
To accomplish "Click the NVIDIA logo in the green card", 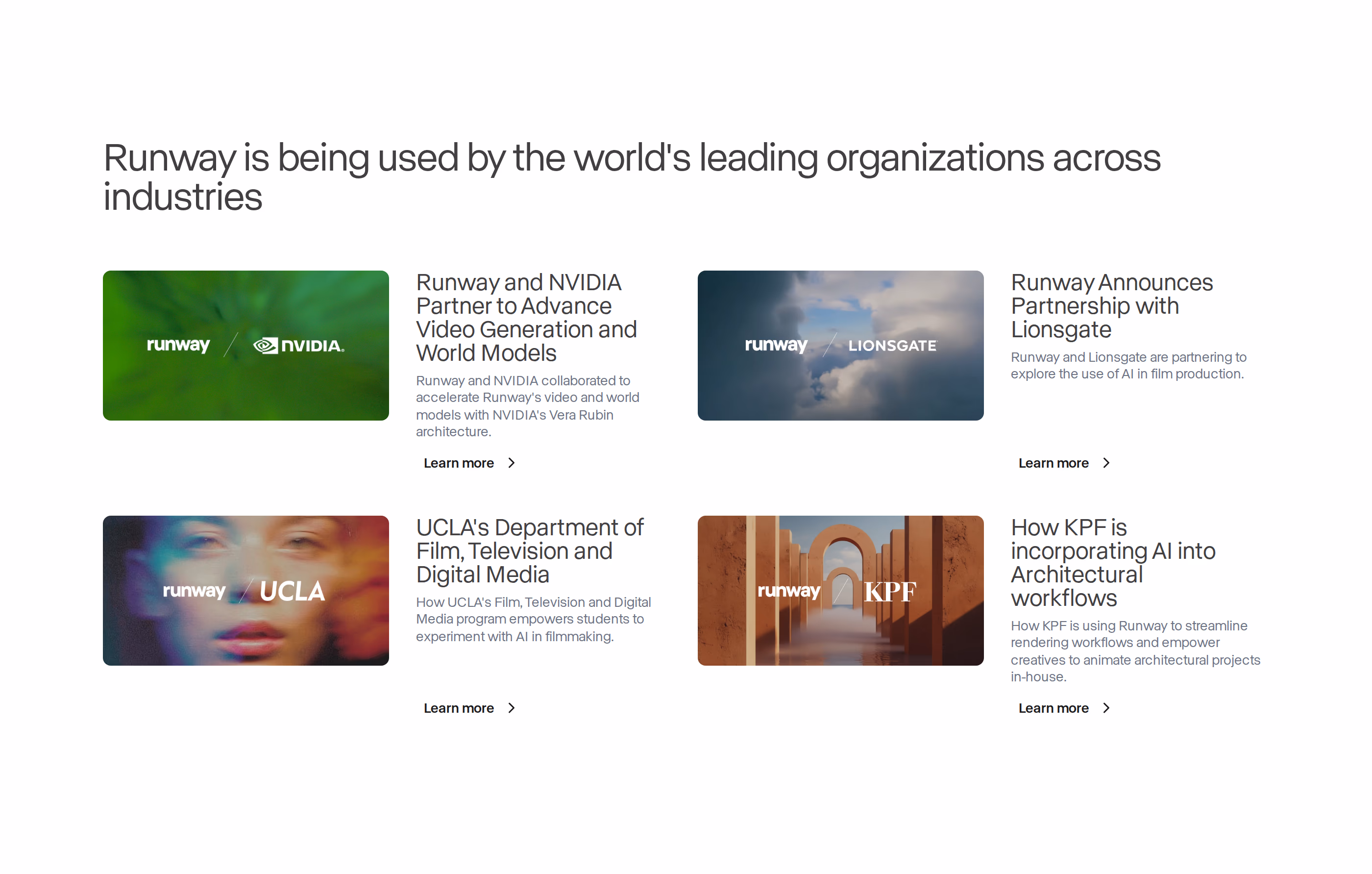I will (x=298, y=346).
